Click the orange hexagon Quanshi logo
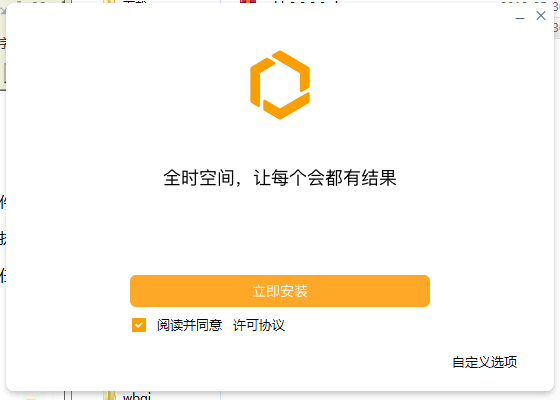Image resolution: width=560 pixels, height=400 pixels. tap(280, 85)
